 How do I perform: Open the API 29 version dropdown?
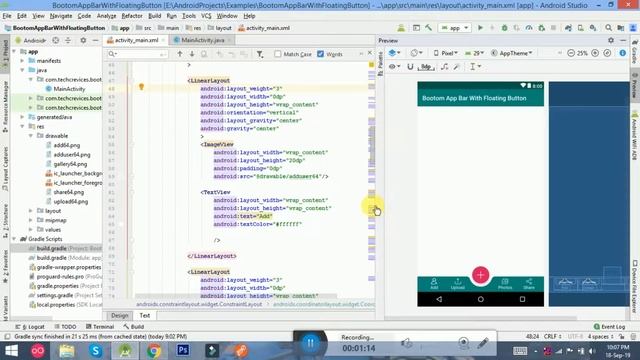pyautogui.click(x=475, y=53)
